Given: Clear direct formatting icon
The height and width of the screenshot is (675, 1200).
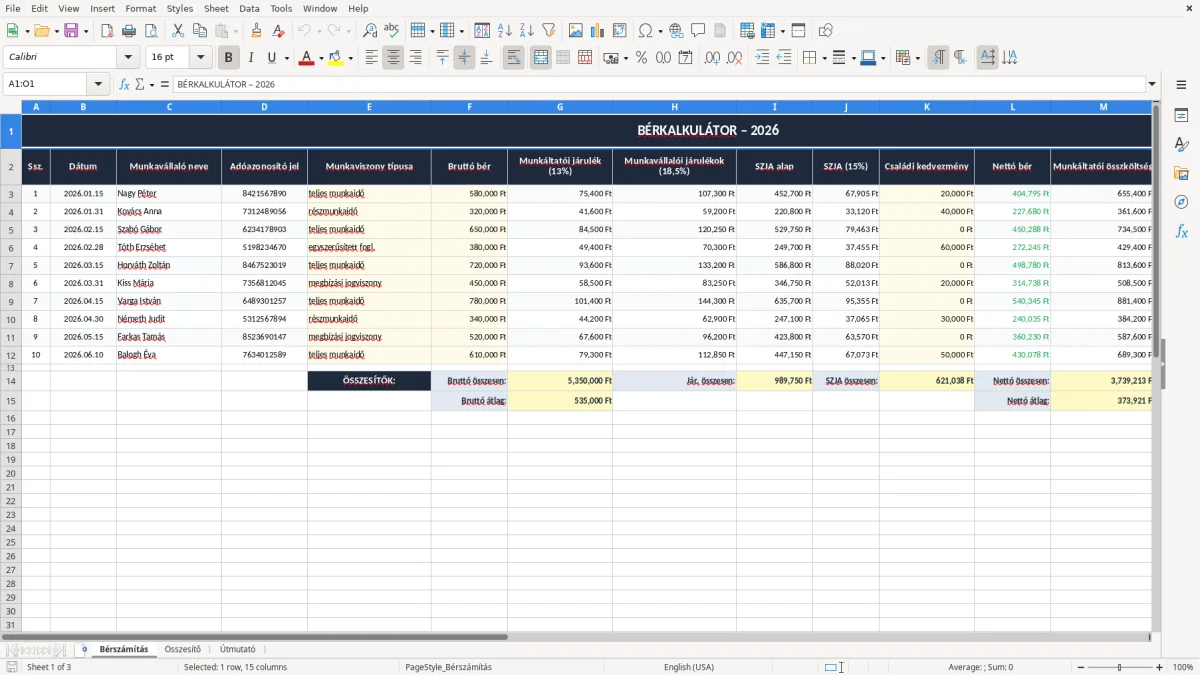Looking at the screenshot, I should tap(279, 31).
